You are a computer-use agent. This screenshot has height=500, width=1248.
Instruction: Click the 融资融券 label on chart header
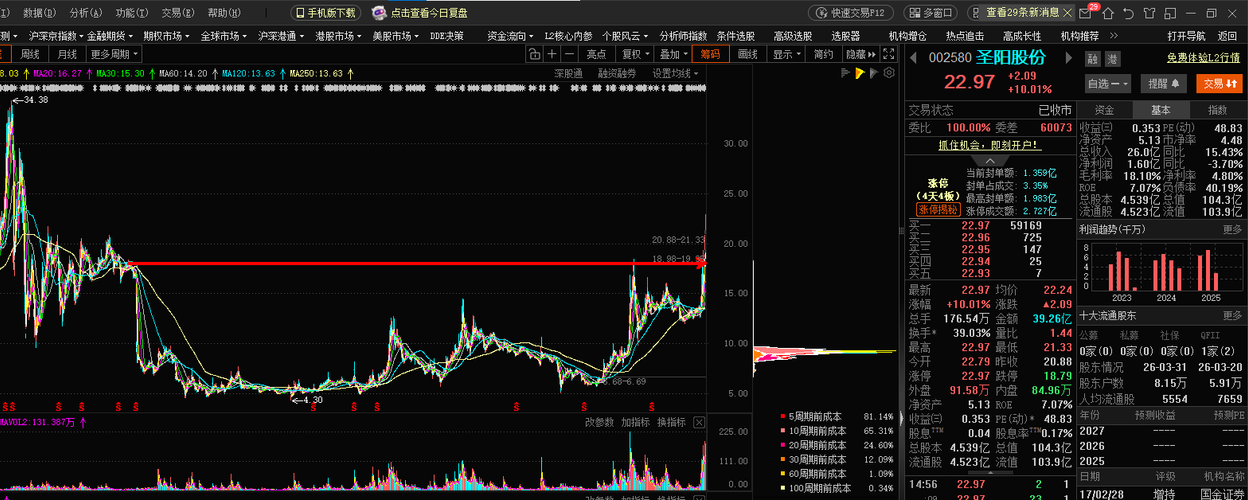[x=617, y=73]
